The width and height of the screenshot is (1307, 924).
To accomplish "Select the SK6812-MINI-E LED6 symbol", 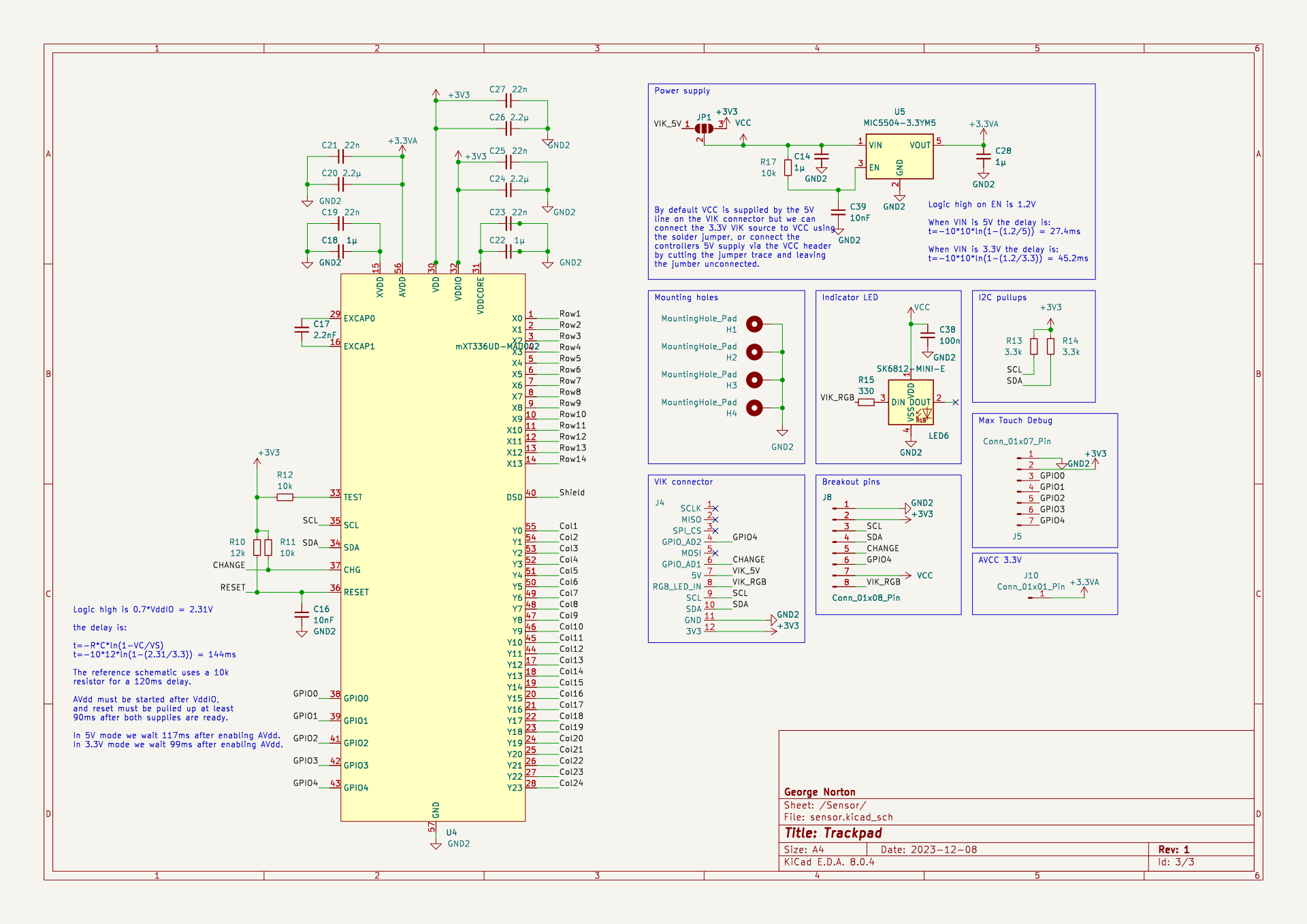I will point(911,402).
